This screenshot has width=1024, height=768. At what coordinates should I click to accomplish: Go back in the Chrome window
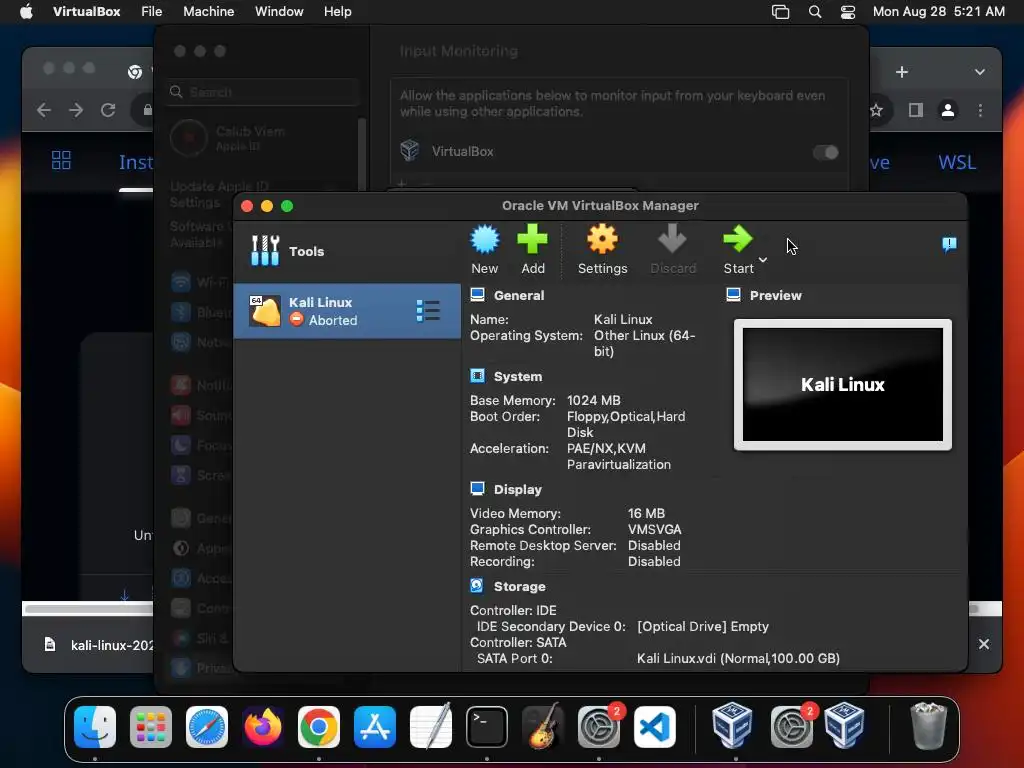(x=44, y=110)
